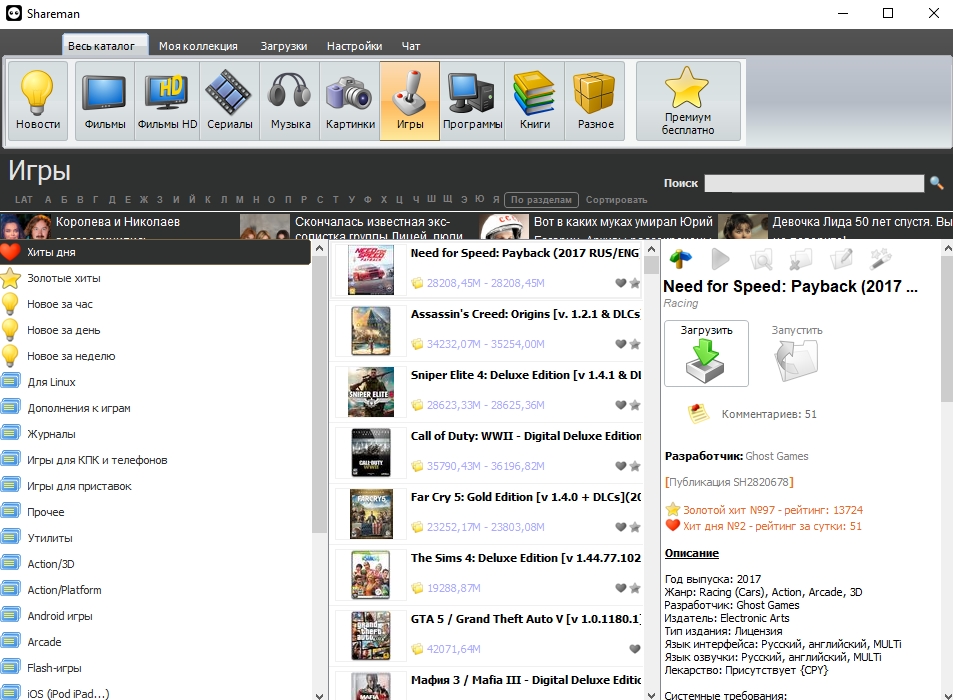Open the Комментариев: 51 link
This screenshot has height=700, width=953.
pyautogui.click(x=769, y=414)
